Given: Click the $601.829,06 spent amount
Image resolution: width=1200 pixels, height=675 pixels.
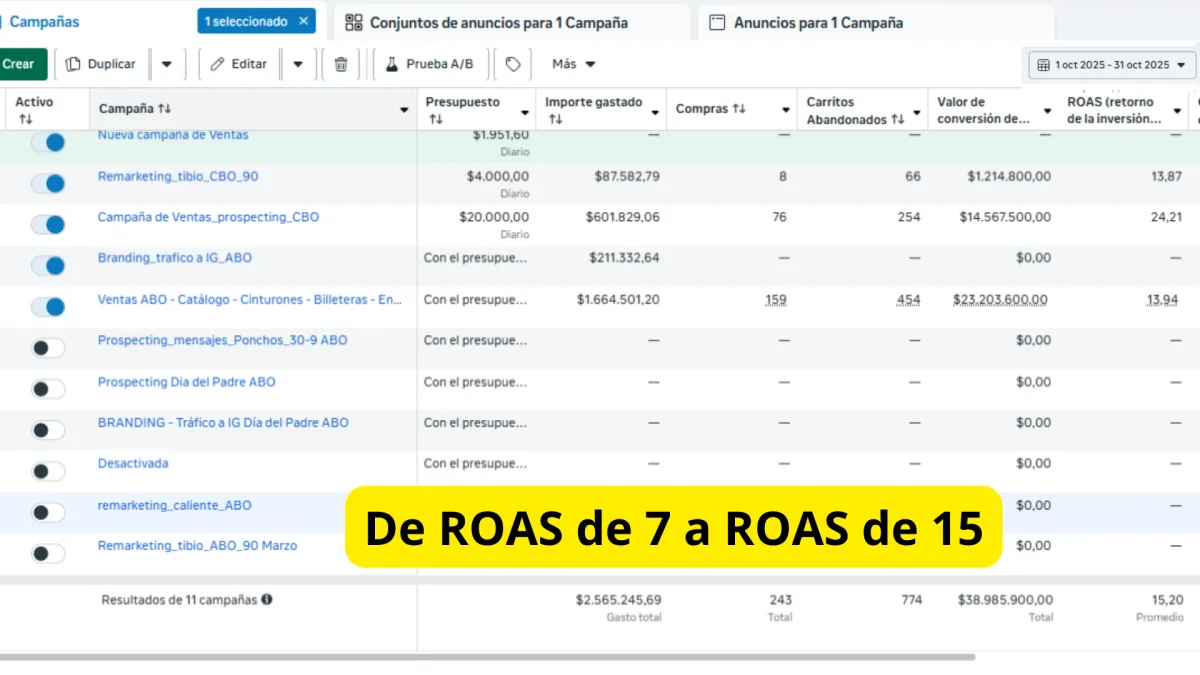Looking at the screenshot, I should click(x=623, y=217).
